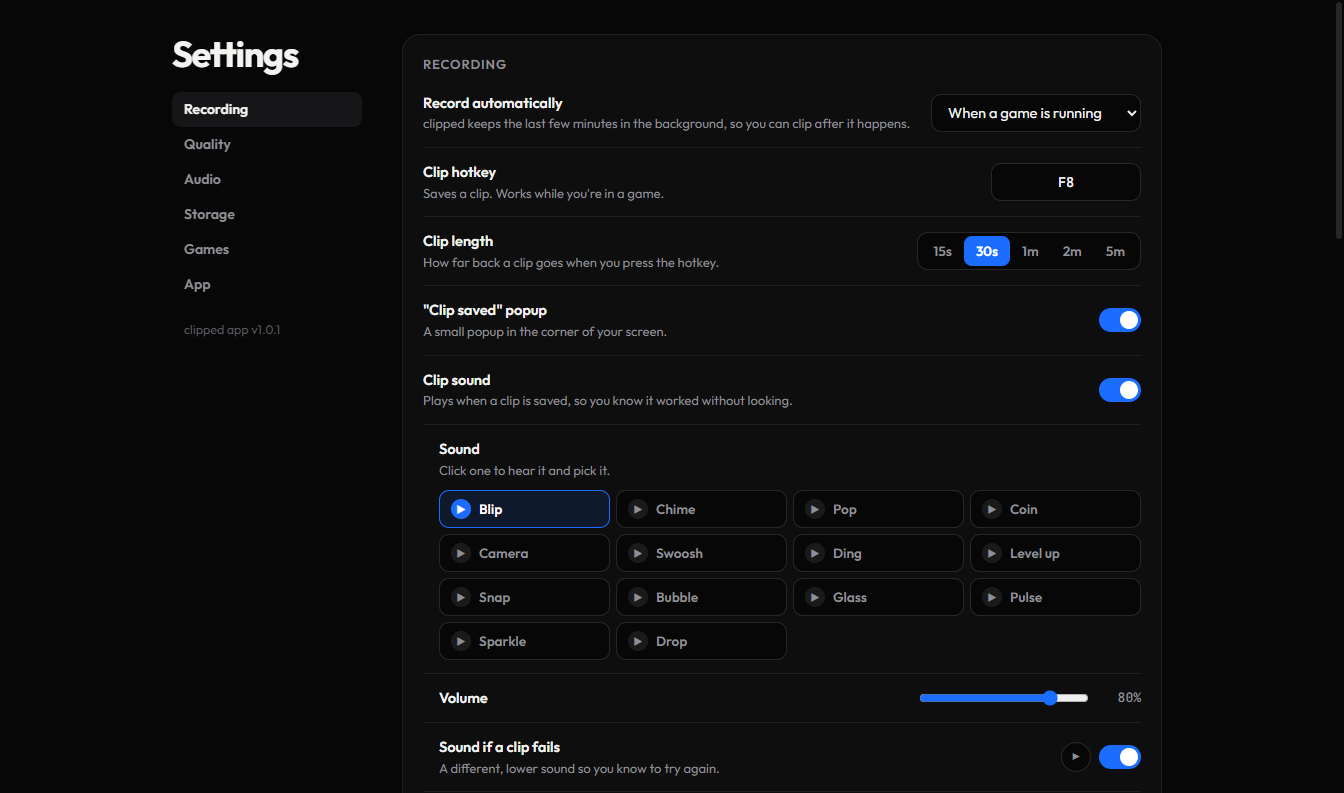
Task: Go to the Audio settings tab
Action: tap(267, 179)
